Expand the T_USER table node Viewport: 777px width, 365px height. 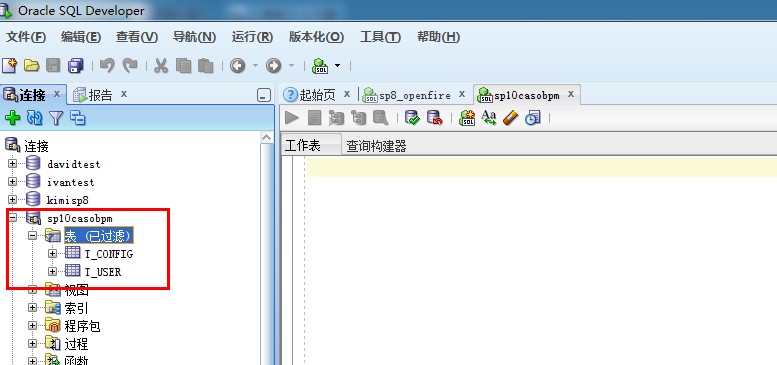click(53, 271)
